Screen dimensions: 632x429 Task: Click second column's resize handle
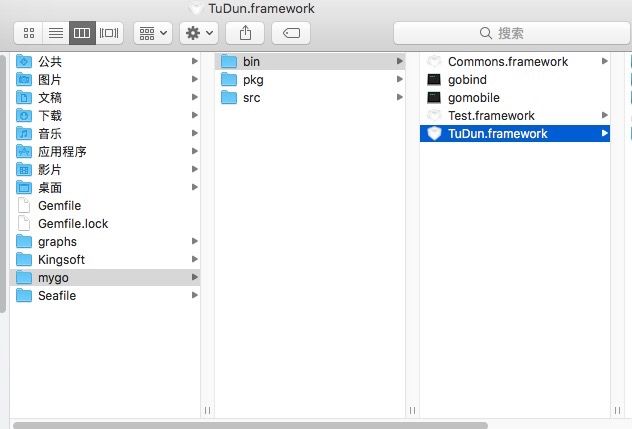[412, 410]
